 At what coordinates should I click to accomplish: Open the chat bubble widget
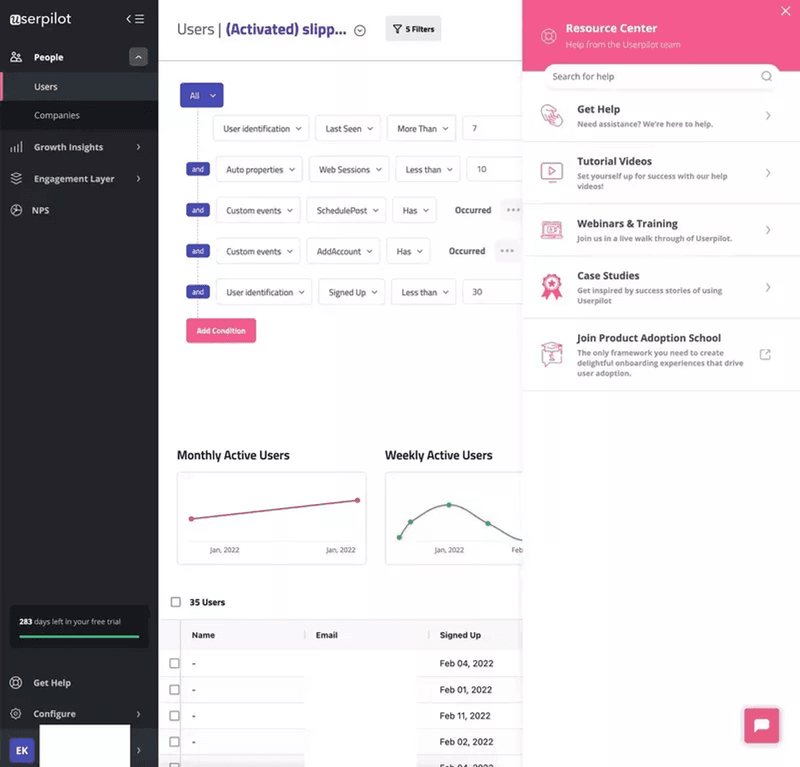761,725
